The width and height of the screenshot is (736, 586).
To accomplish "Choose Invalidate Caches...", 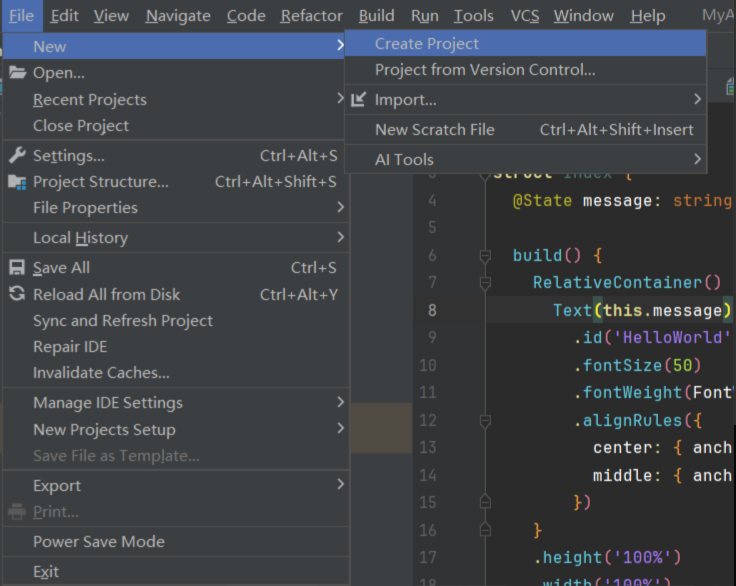I will pos(176,372).
